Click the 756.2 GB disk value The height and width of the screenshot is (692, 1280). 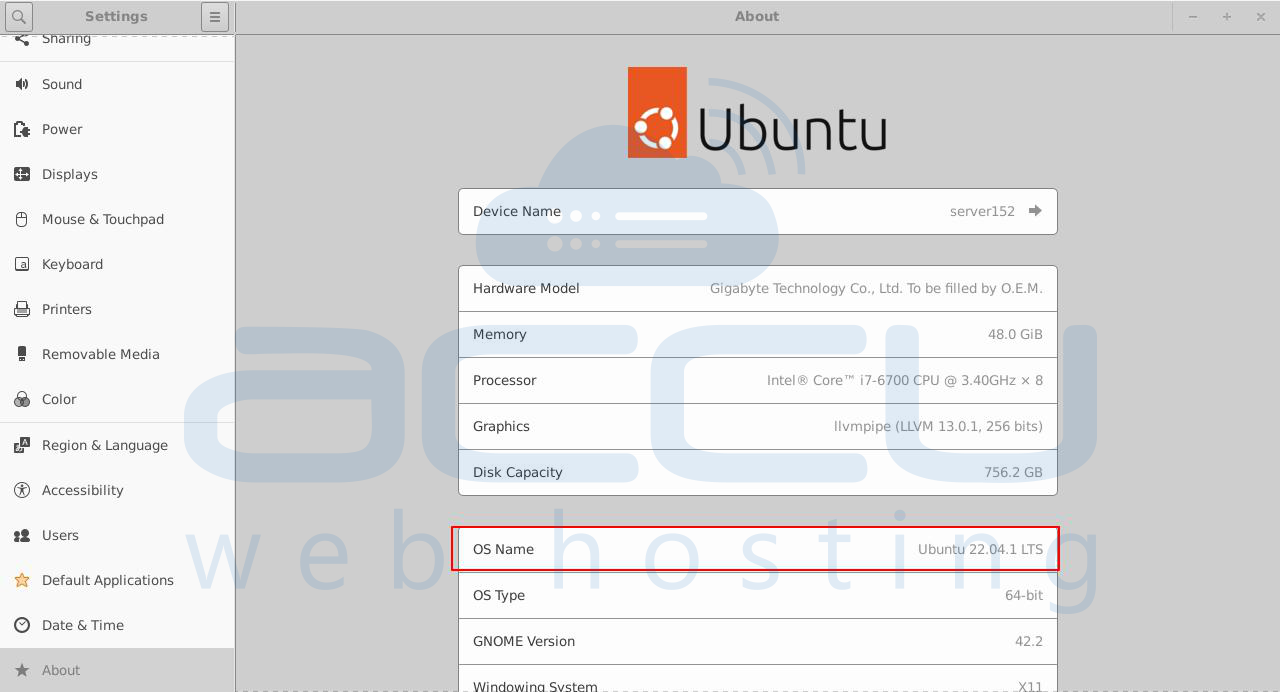tap(1013, 472)
